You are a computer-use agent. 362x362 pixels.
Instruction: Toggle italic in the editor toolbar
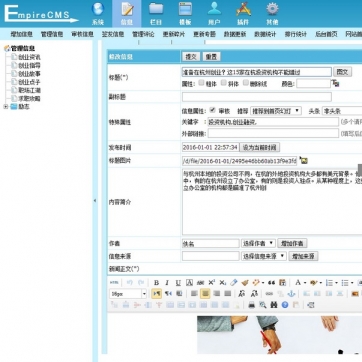click(167, 283)
